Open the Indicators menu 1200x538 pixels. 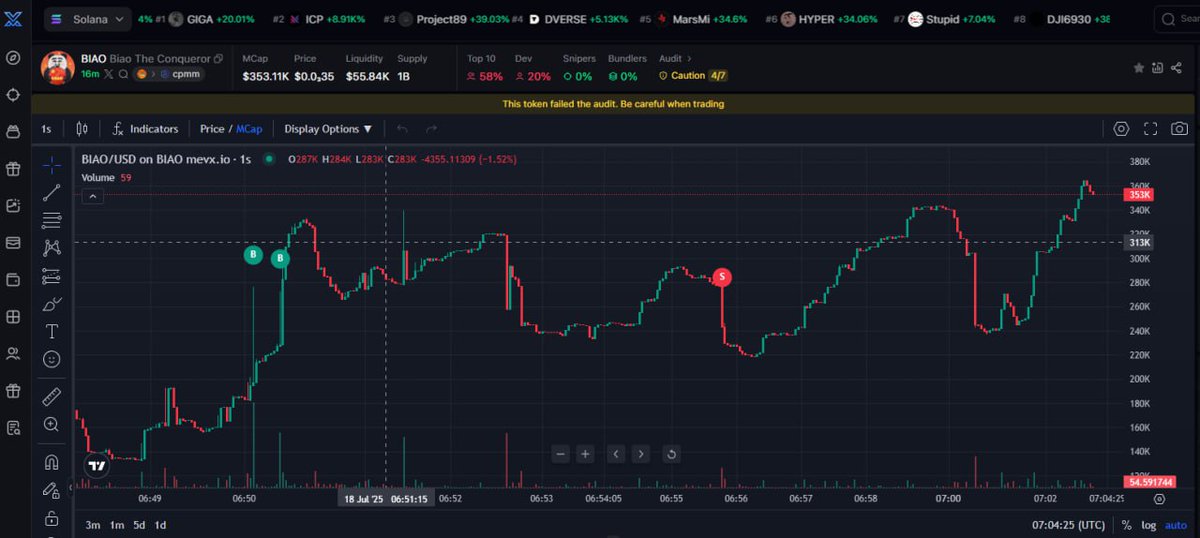click(x=144, y=129)
